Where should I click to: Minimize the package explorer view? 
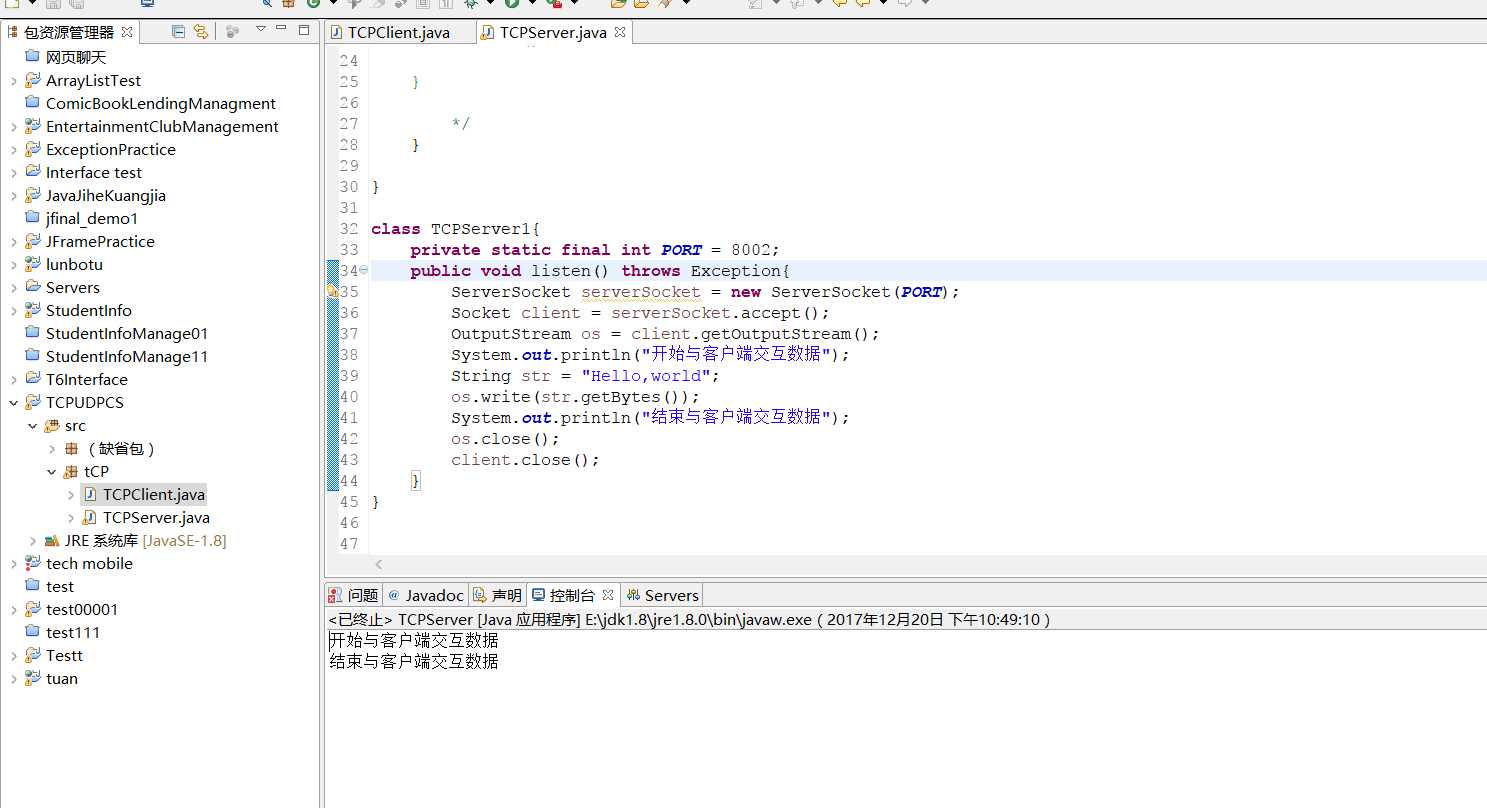282,30
